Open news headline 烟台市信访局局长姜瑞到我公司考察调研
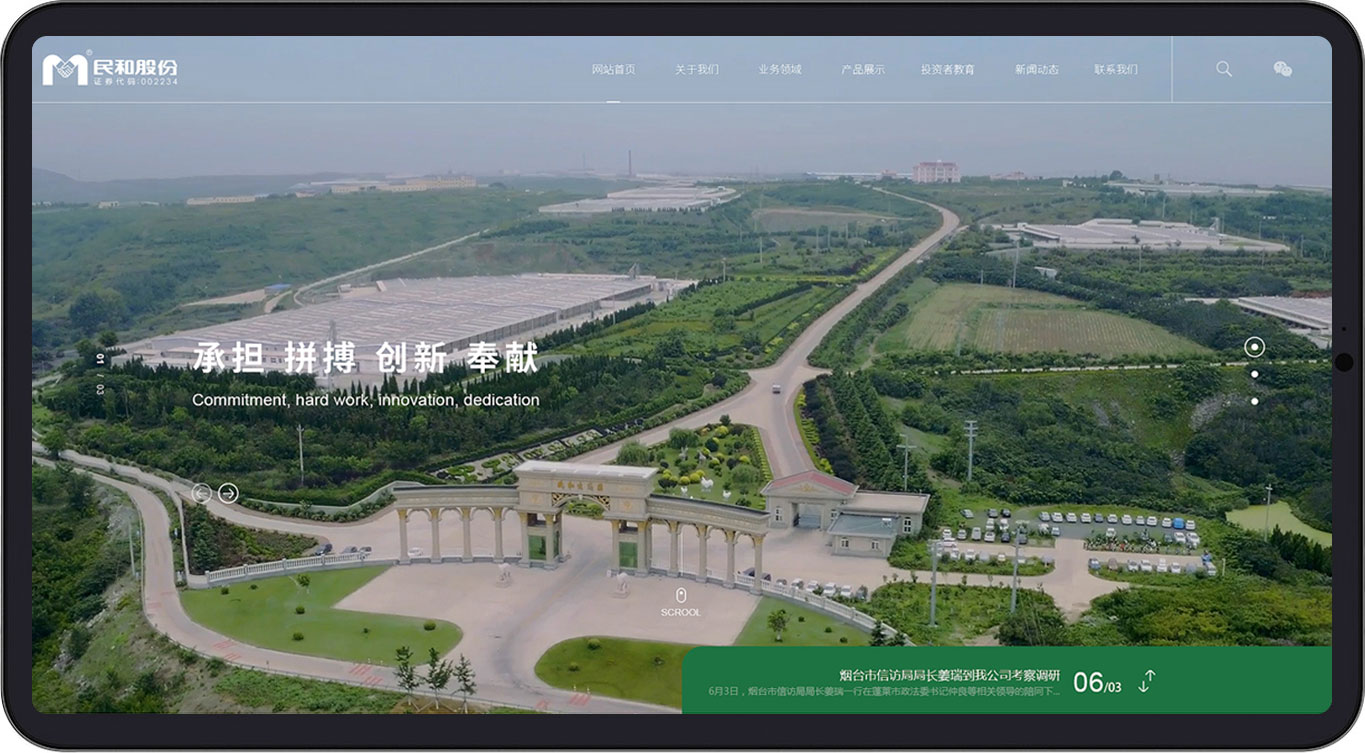Screen dimensions: 1365x753 (949, 675)
